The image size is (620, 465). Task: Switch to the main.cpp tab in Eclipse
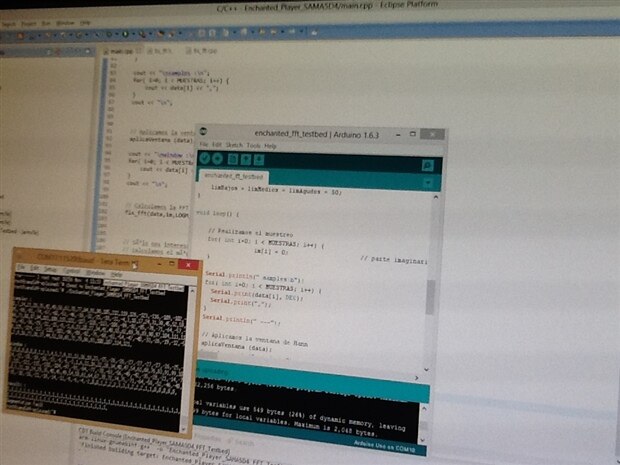tap(121, 51)
